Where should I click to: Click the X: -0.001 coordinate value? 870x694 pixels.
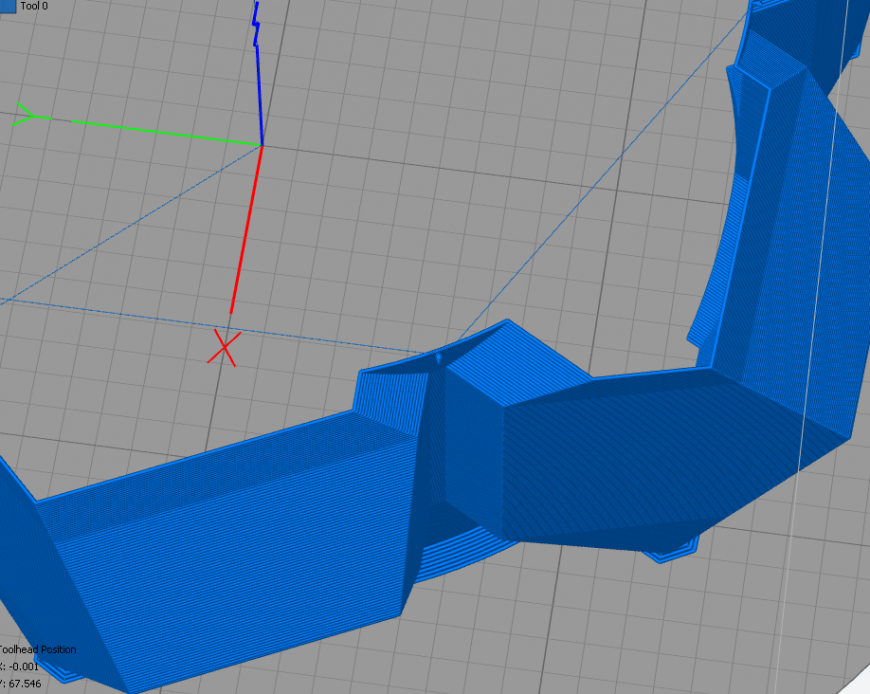click(x=20, y=665)
